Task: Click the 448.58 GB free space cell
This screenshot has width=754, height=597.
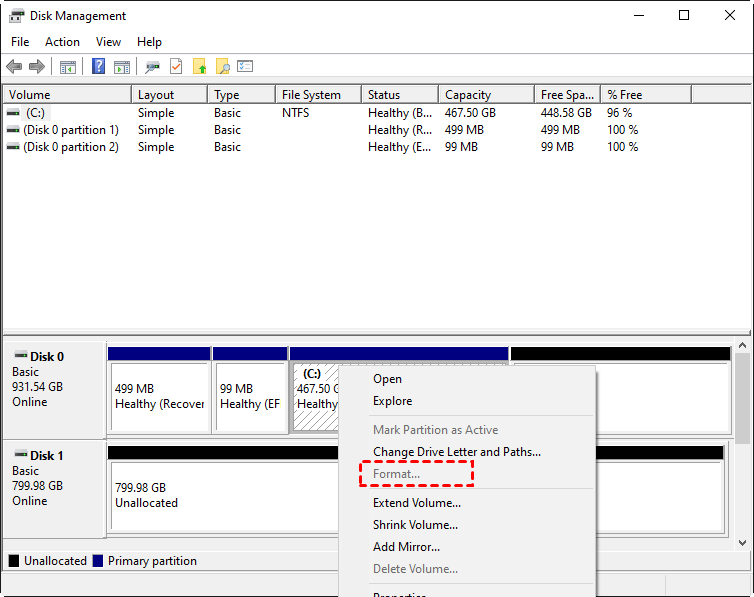Action: [x=566, y=113]
